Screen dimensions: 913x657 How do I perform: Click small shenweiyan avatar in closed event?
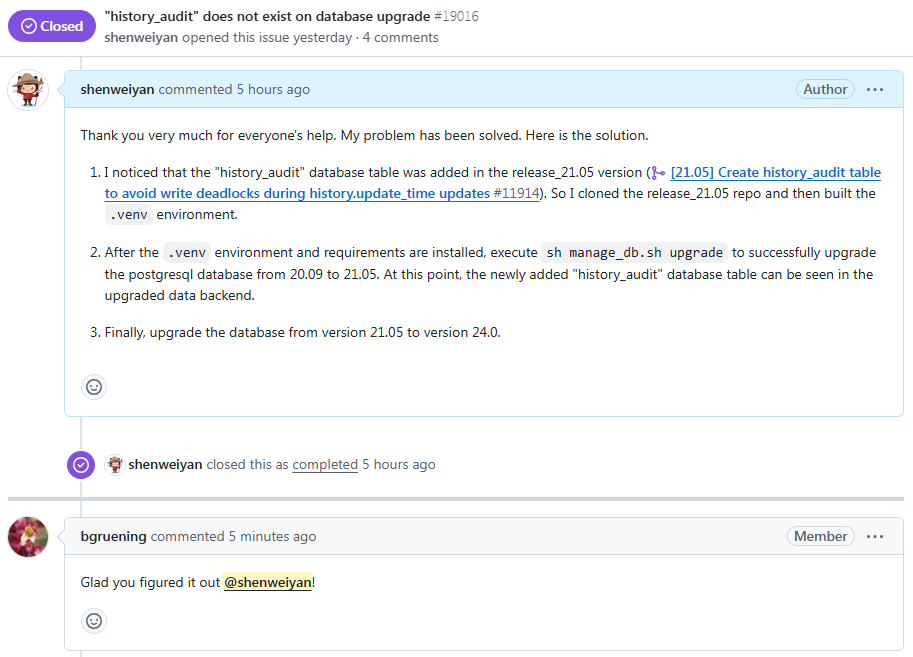tap(114, 464)
